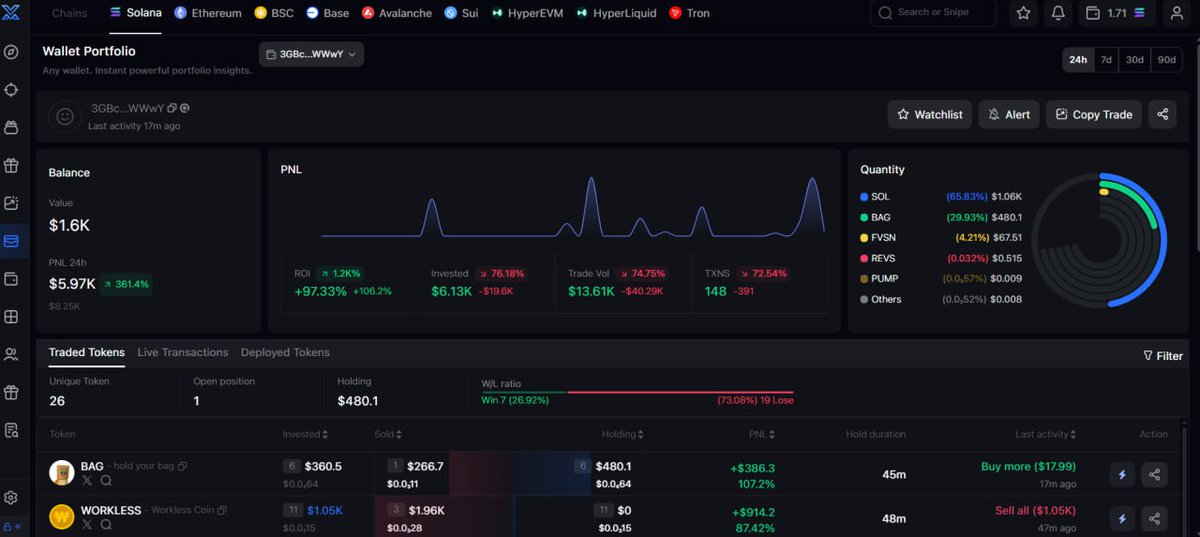Screen dimensions: 1200x537
Task: Switch to the Solana chain tab
Action: [135, 13]
